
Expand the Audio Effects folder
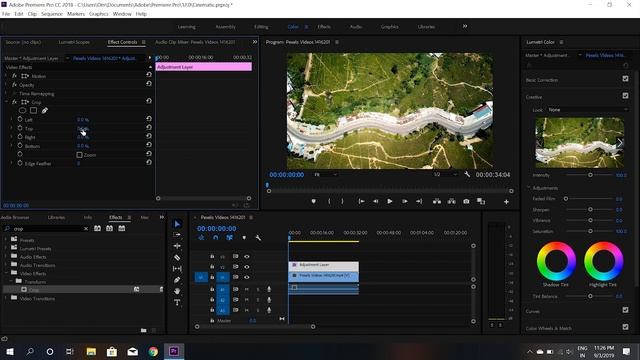click(x=6, y=257)
